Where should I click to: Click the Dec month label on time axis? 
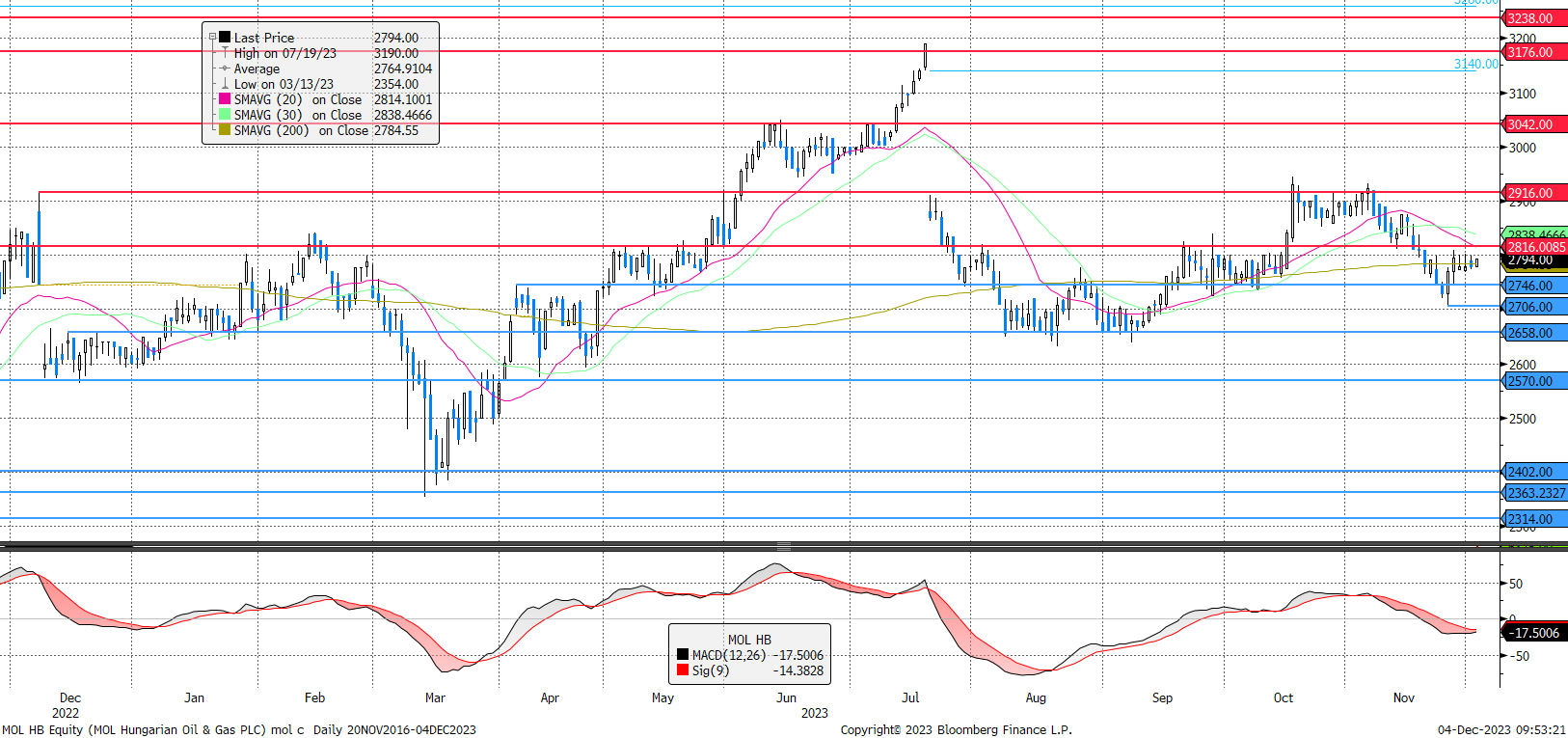point(70,697)
